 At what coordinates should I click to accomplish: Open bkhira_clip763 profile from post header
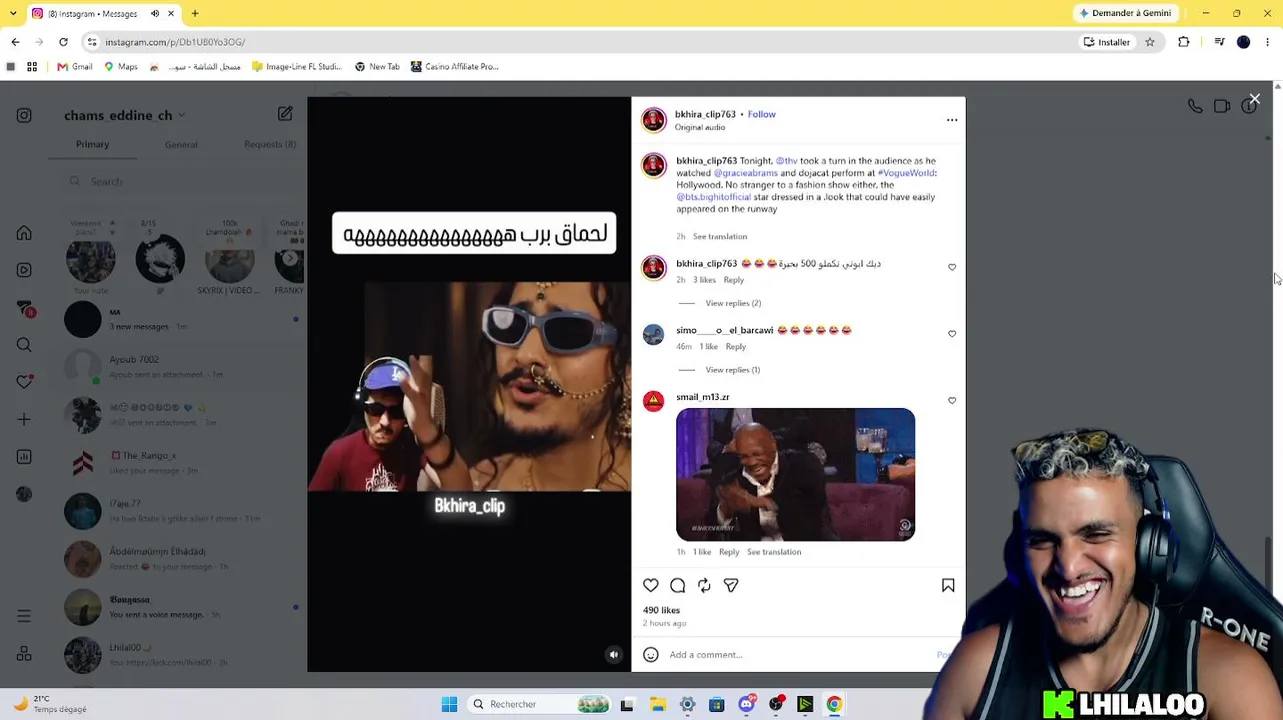pos(705,114)
